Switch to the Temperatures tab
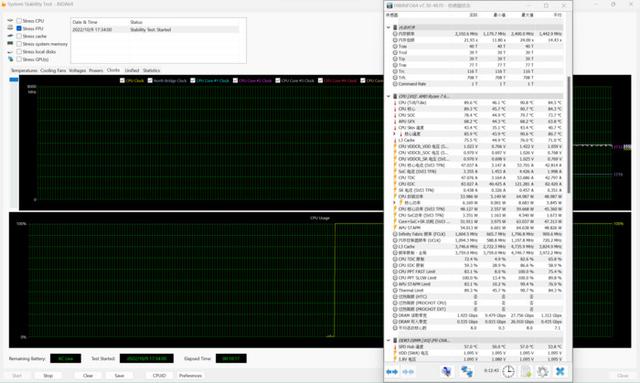The image size is (640, 383). coord(24,71)
